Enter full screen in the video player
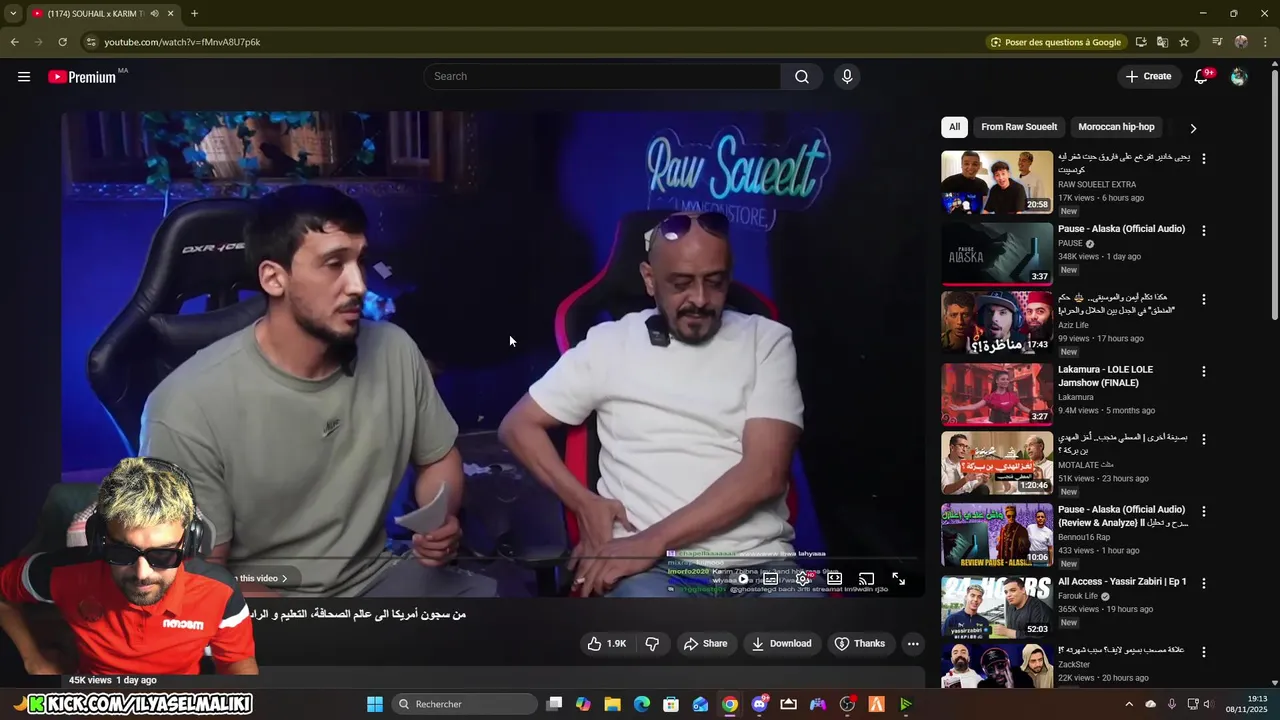Image resolution: width=1280 pixels, height=720 pixels. click(x=899, y=579)
